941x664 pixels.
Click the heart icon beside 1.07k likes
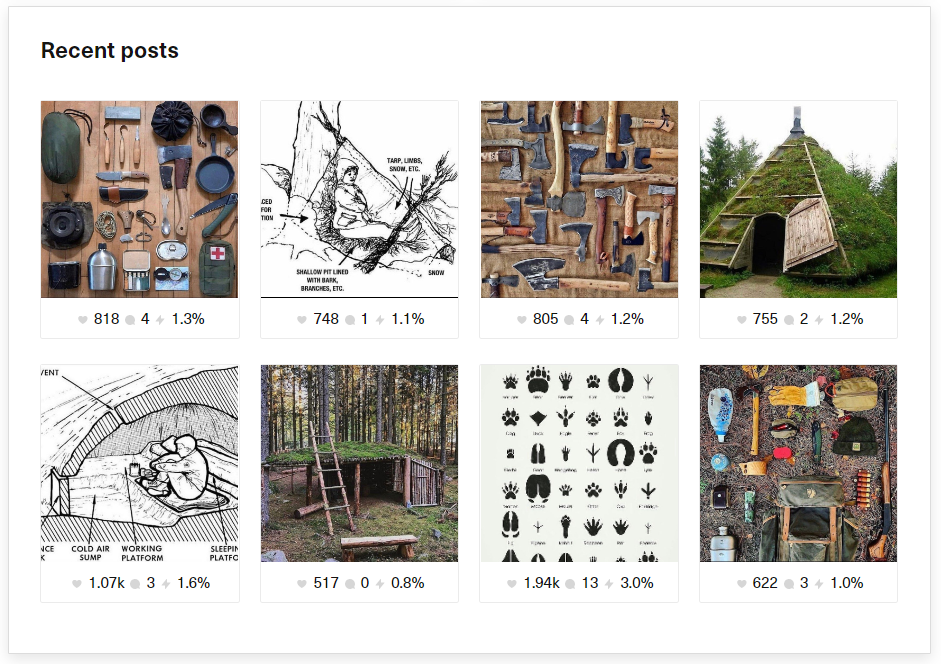click(x=77, y=584)
